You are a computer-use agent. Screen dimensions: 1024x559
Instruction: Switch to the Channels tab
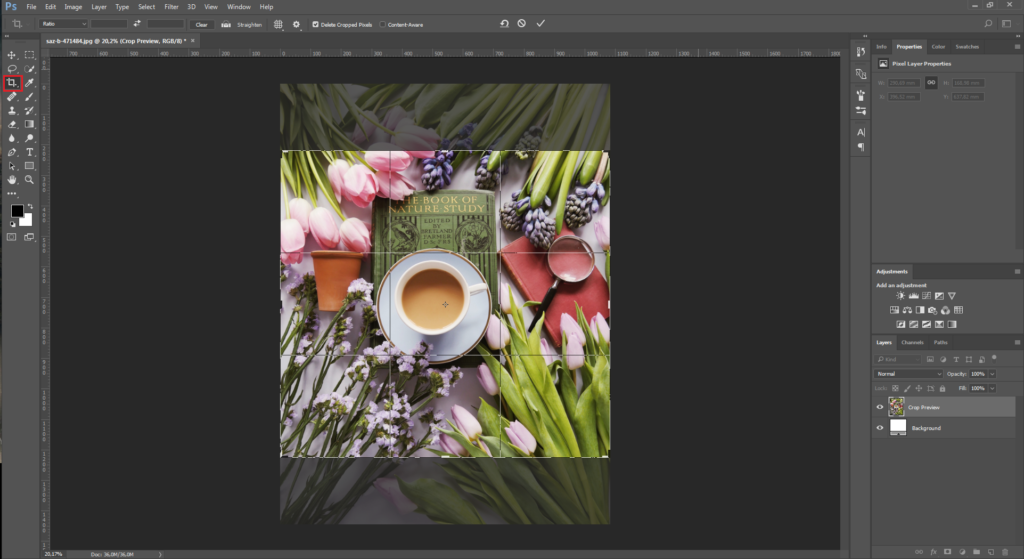pos(912,342)
